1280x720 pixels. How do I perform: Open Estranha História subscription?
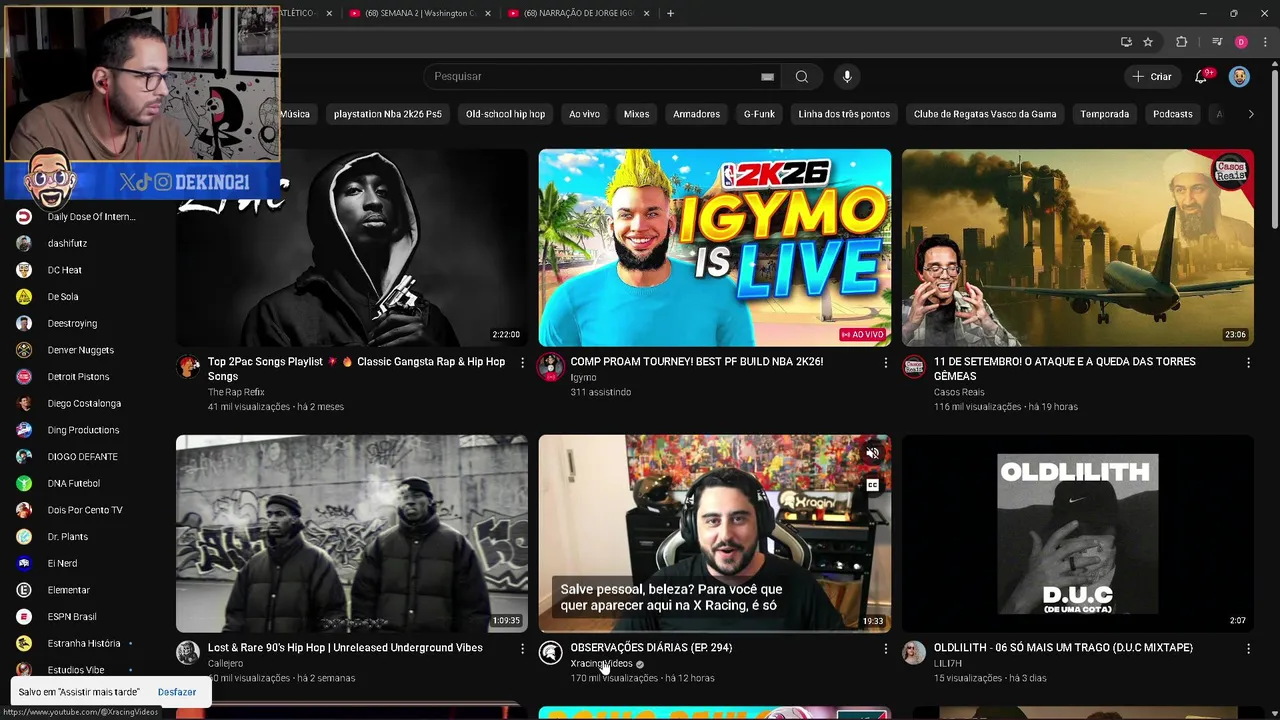[84, 643]
